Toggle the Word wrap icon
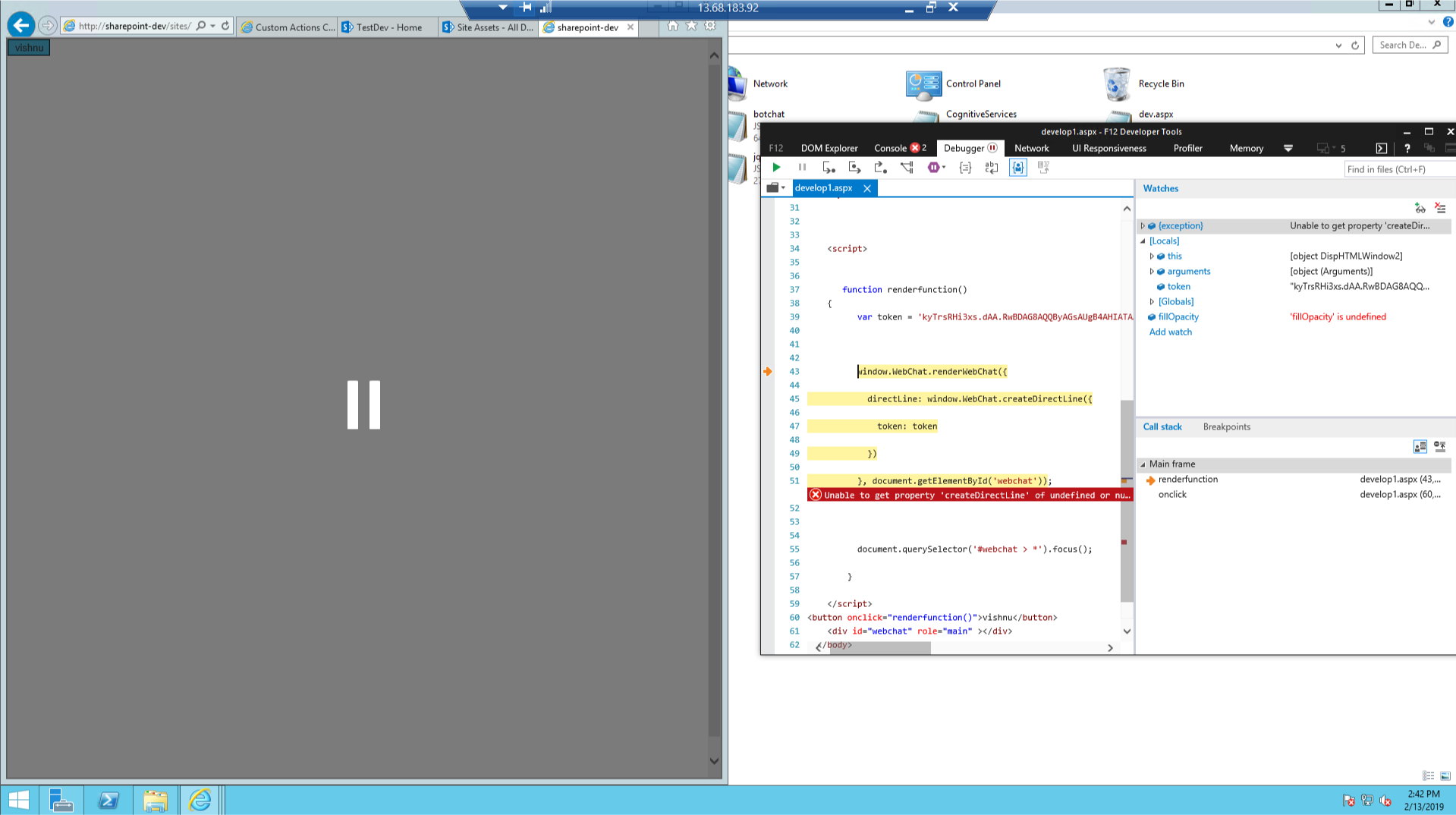This screenshot has height=815, width=1456. (992, 167)
